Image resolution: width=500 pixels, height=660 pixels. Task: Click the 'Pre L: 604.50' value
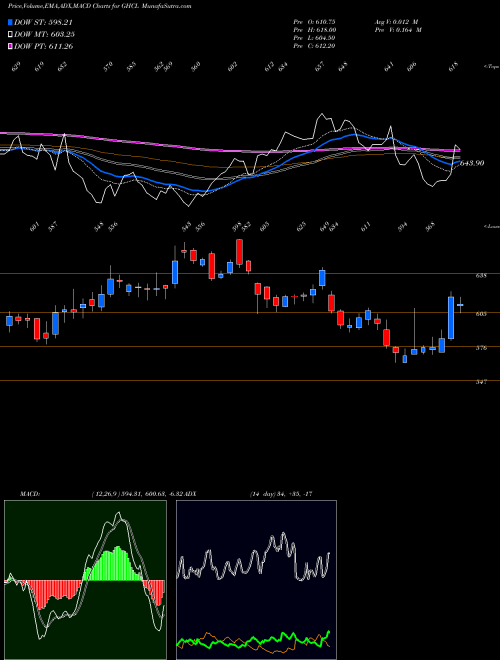[314, 38]
